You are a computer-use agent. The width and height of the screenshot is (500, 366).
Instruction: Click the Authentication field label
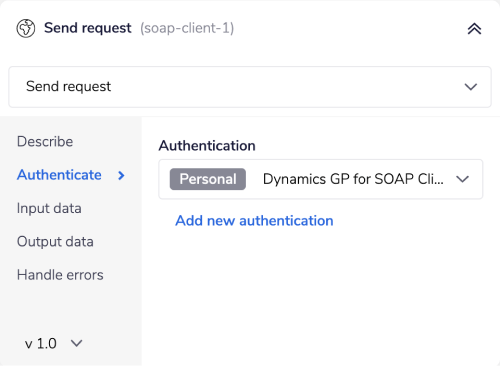(x=207, y=146)
